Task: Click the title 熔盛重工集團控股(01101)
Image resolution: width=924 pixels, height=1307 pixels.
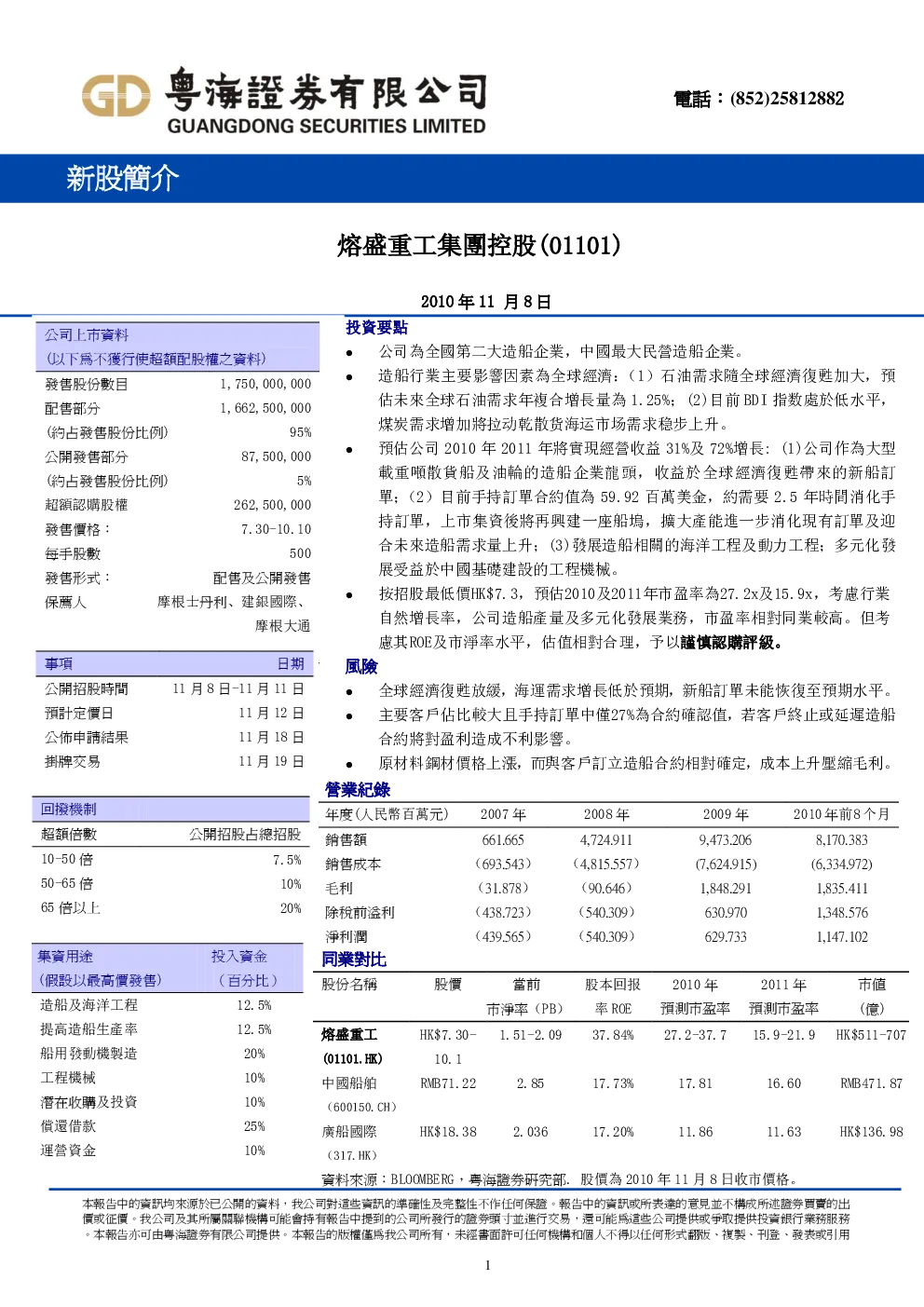Action: coord(479,246)
